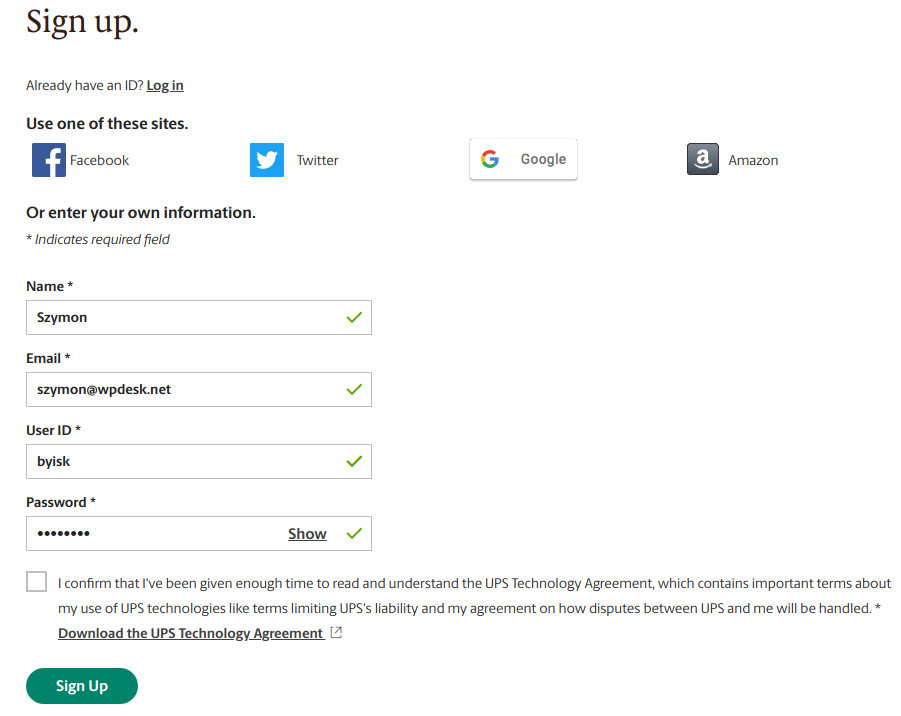This screenshot has width=901, height=716.
Task: Check the UPS Technology Agreement confirmation box
Action: [36, 582]
